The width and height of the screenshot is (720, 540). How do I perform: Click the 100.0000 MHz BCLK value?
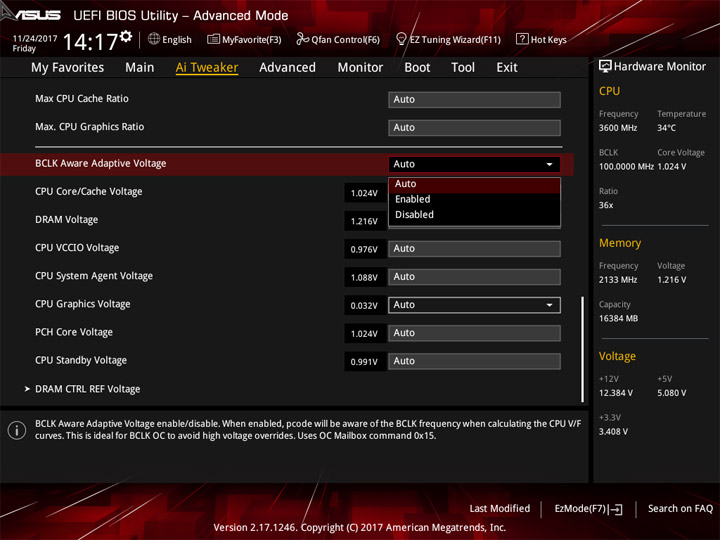coord(626,167)
